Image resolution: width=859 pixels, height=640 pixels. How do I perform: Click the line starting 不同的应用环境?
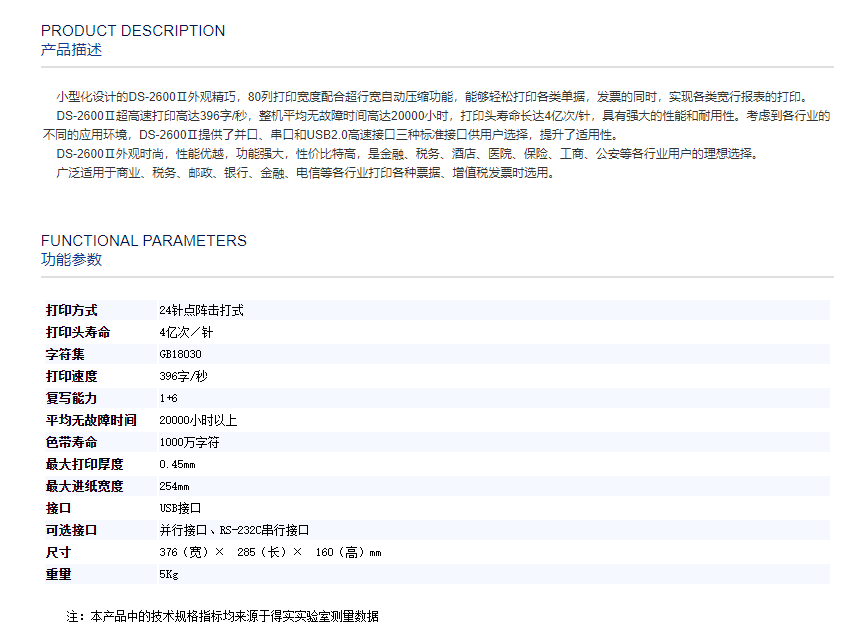pos(331,135)
